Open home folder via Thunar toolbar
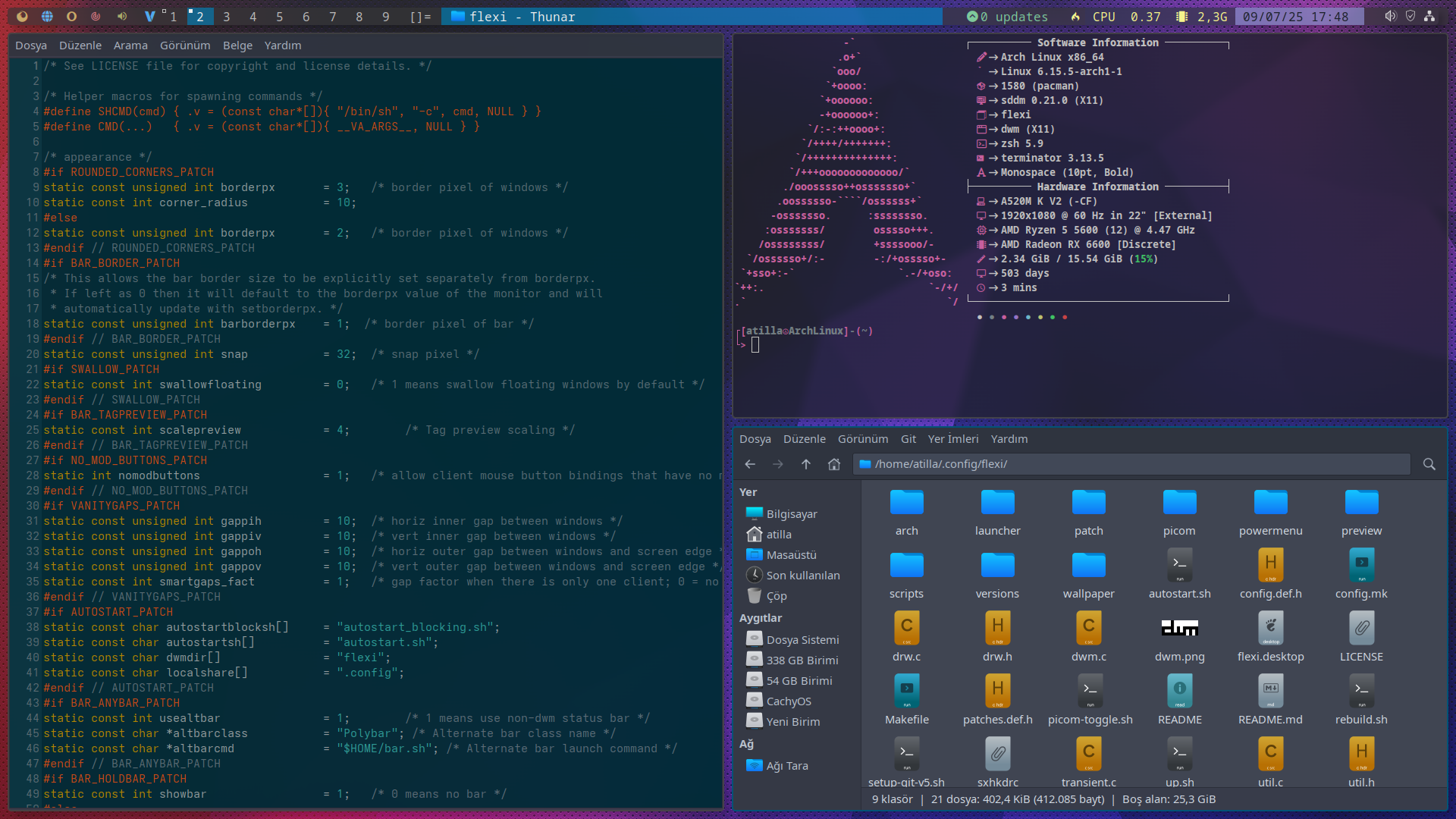This screenshot has height=819, width=1456. [834, 464]
